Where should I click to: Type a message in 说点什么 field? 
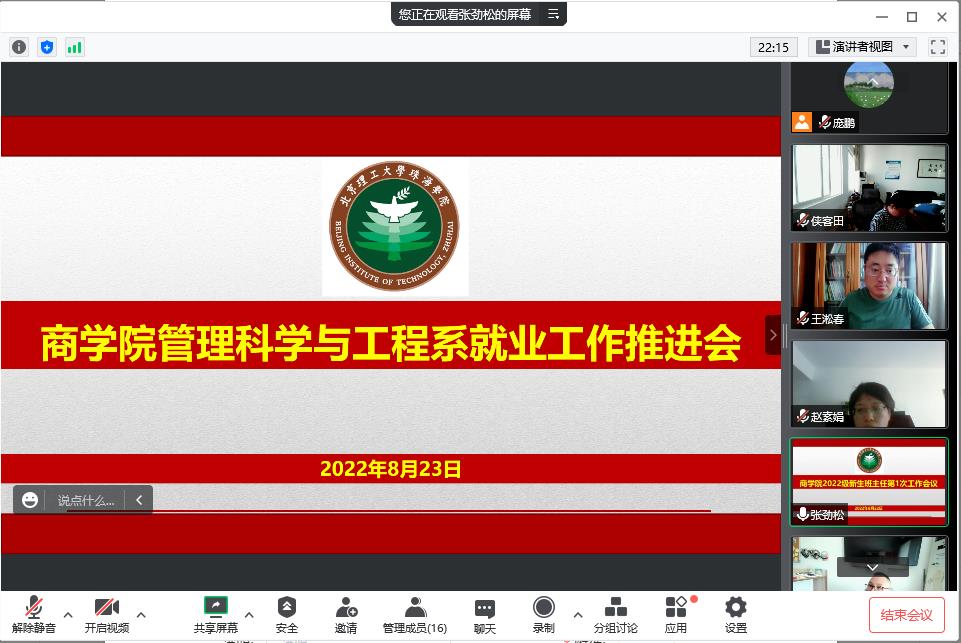point(86,500)
